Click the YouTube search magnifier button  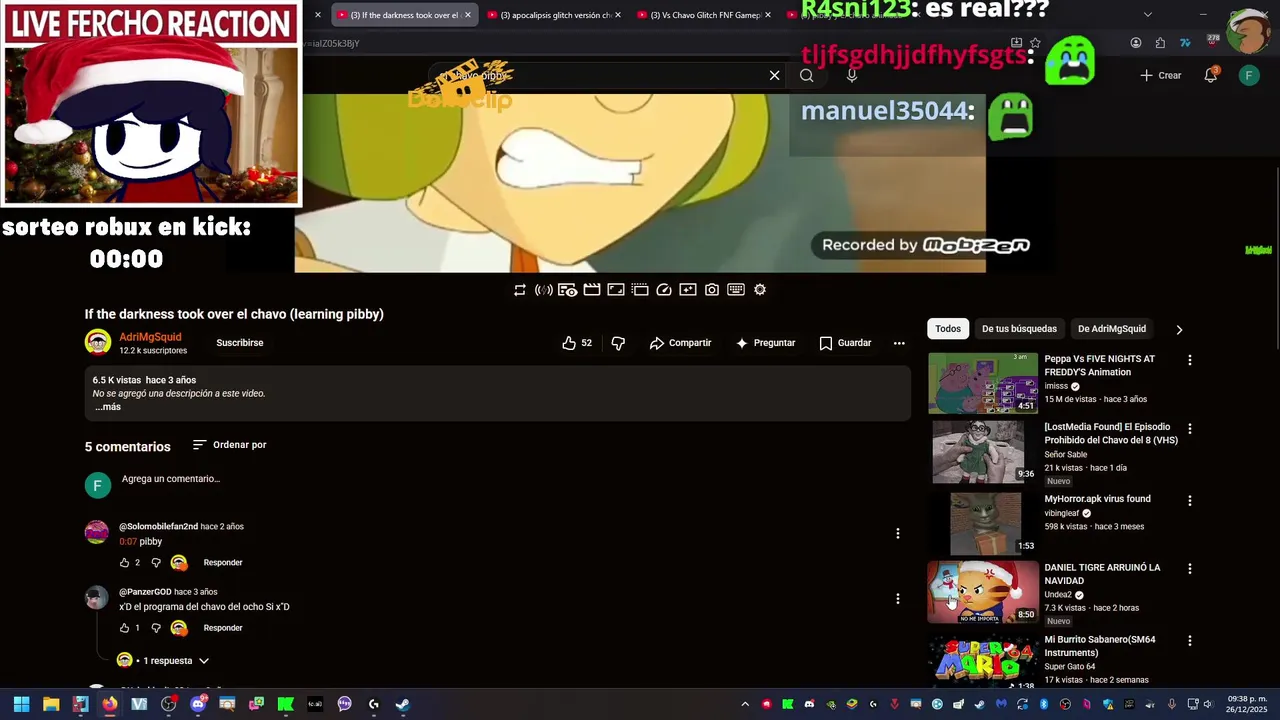(807, 75)
